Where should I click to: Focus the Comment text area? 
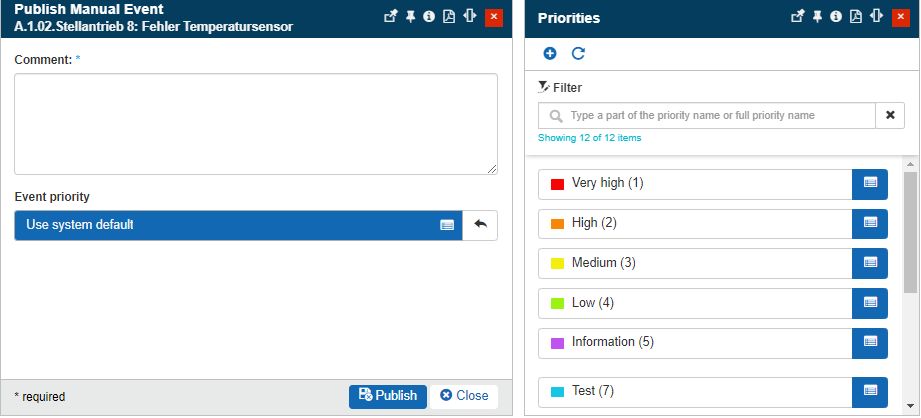[256, 124]
